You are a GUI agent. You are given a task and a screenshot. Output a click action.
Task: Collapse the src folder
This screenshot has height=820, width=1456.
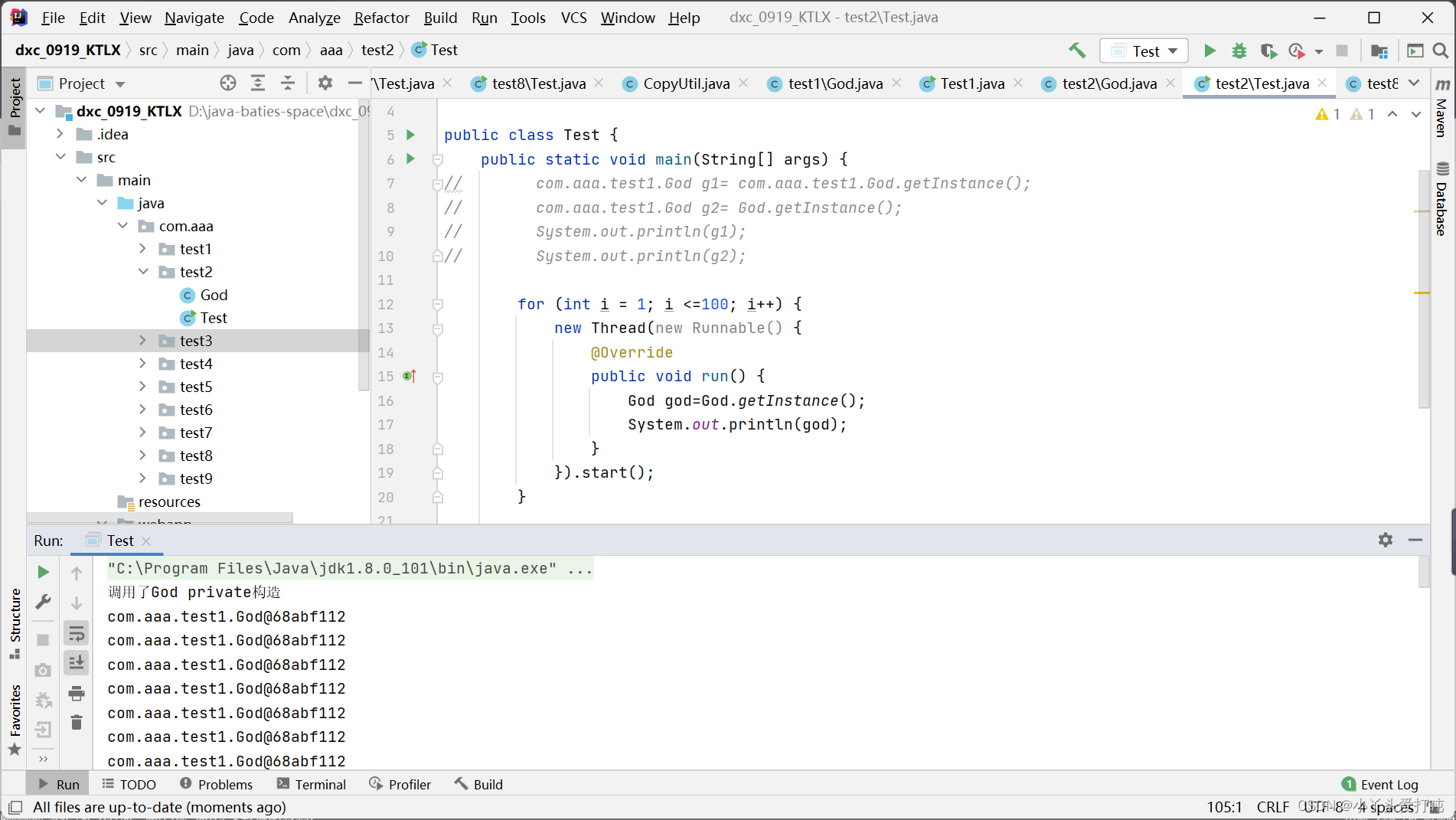(60, 157)
